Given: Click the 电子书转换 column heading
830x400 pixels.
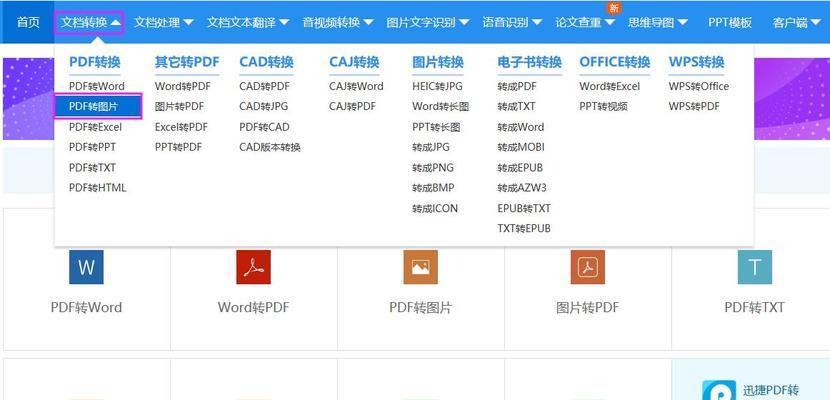Looking at the screenshot, I should click(x=529, y=62).
